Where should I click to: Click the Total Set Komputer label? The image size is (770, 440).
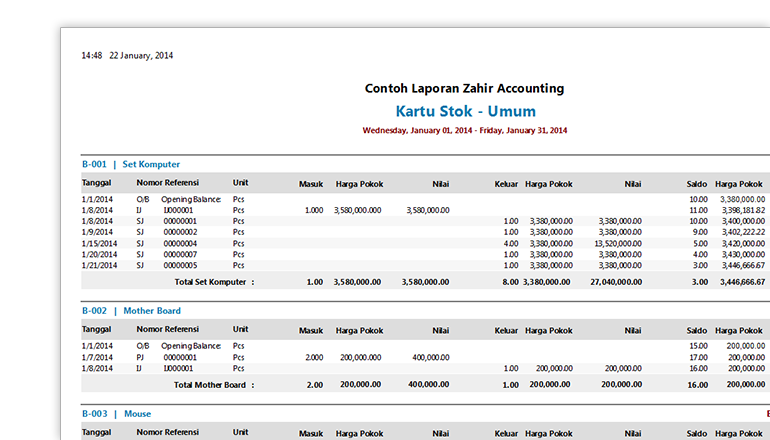tap(215, 282)
